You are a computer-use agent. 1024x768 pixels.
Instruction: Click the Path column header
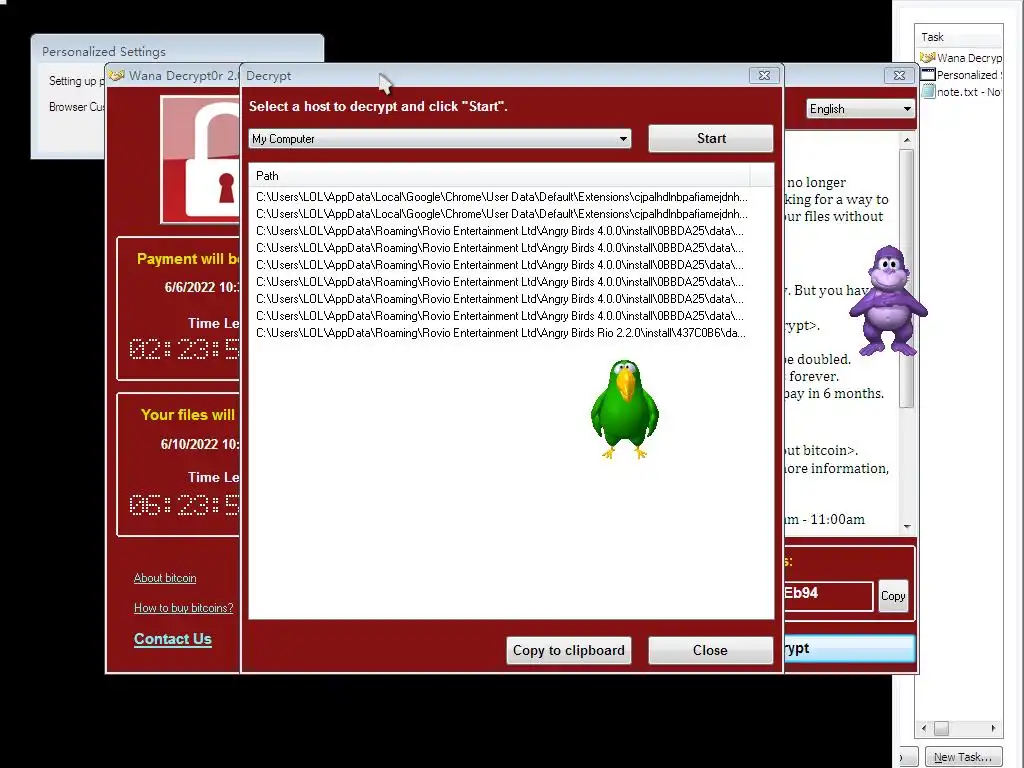(x=500, y=176)
